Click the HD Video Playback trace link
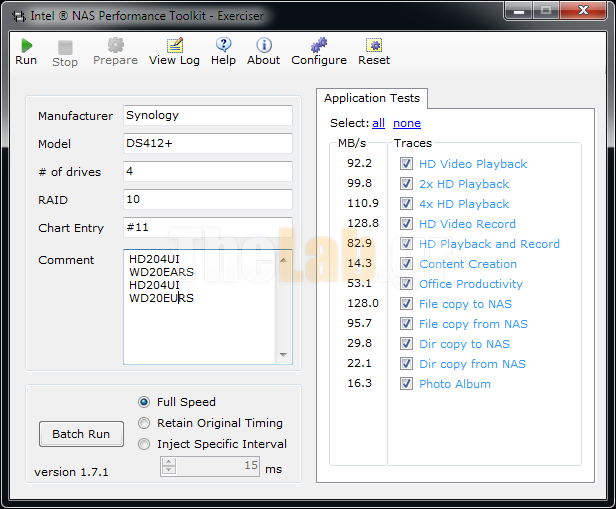Screen dimensions: 616x509 coord(473,164)
